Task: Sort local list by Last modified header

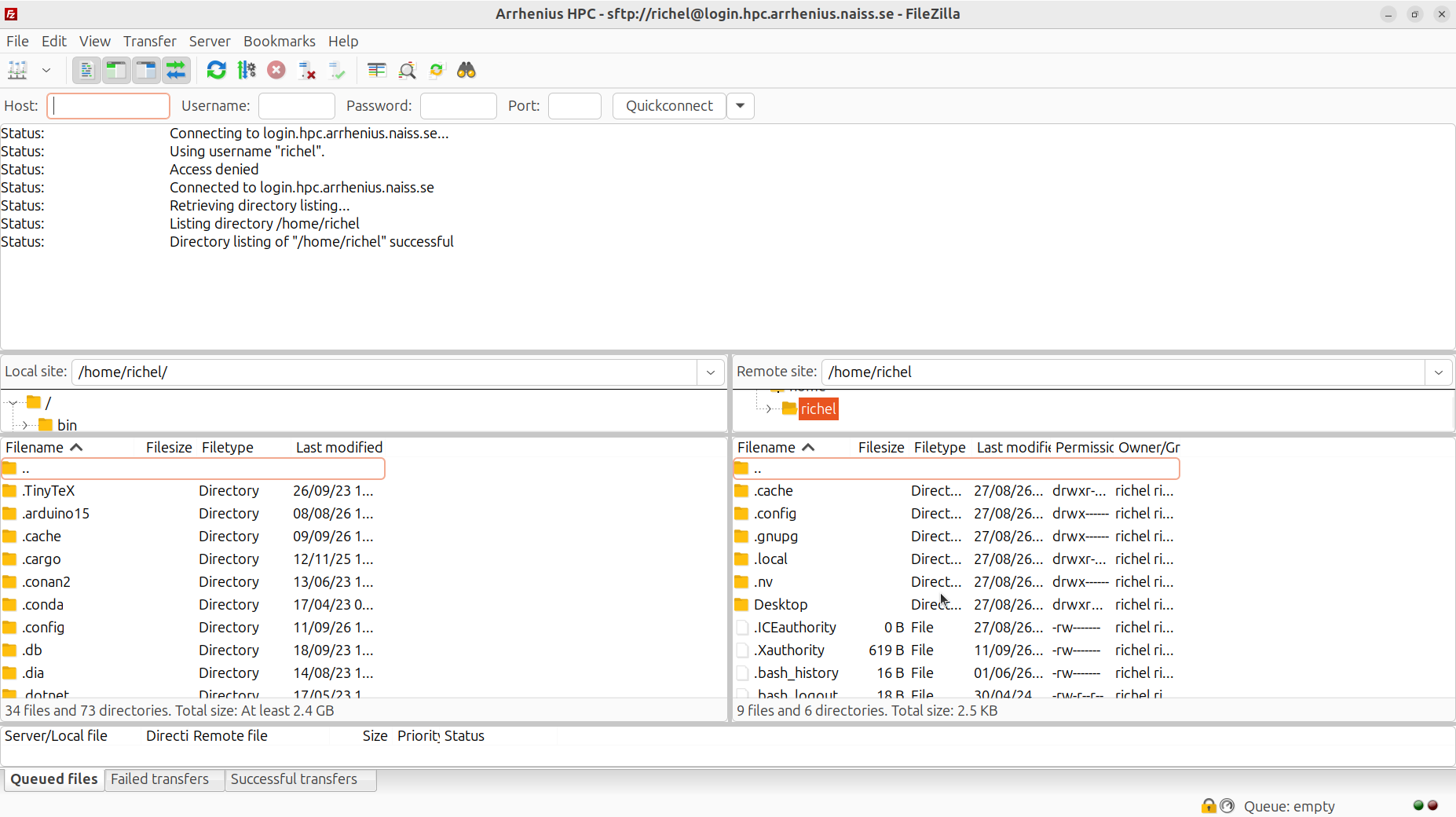Action: point(339,448)
